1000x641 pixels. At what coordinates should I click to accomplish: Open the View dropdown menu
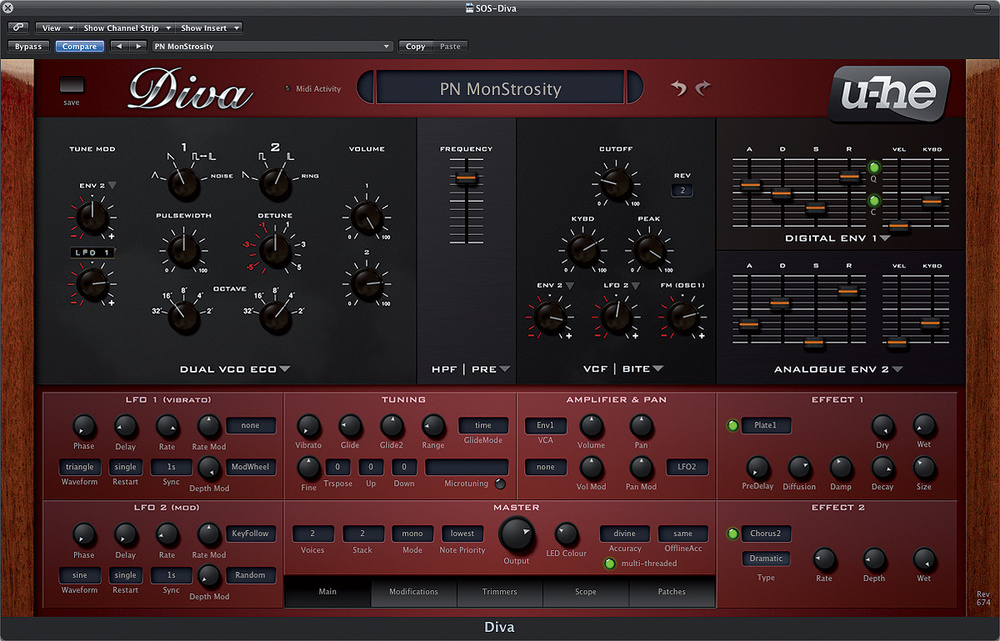[55, 27]
